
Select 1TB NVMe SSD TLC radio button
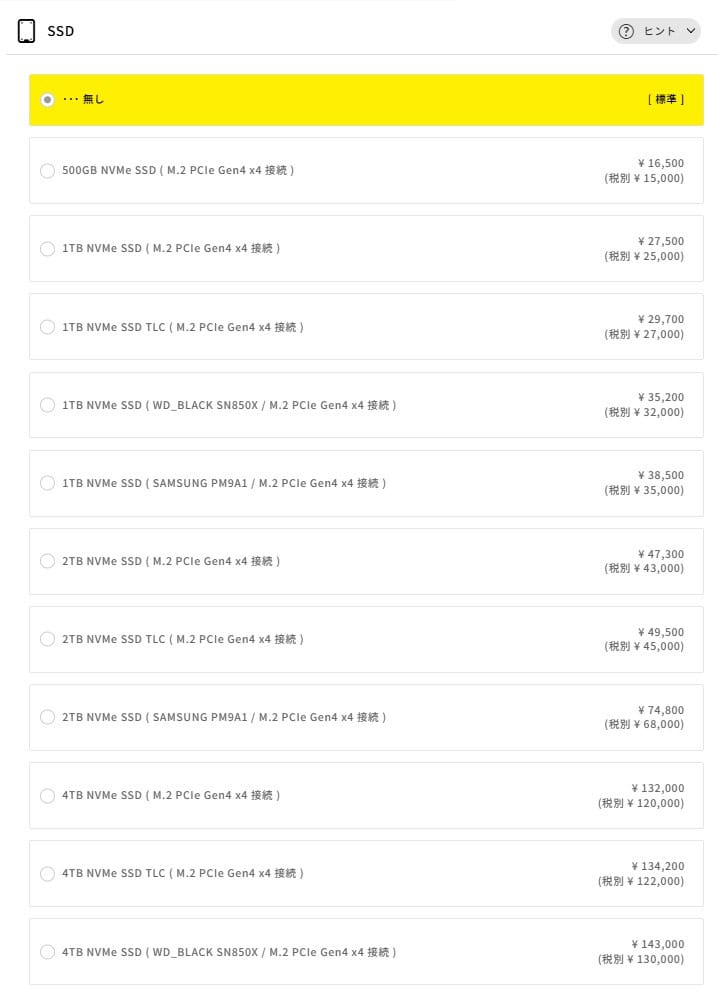47,327
